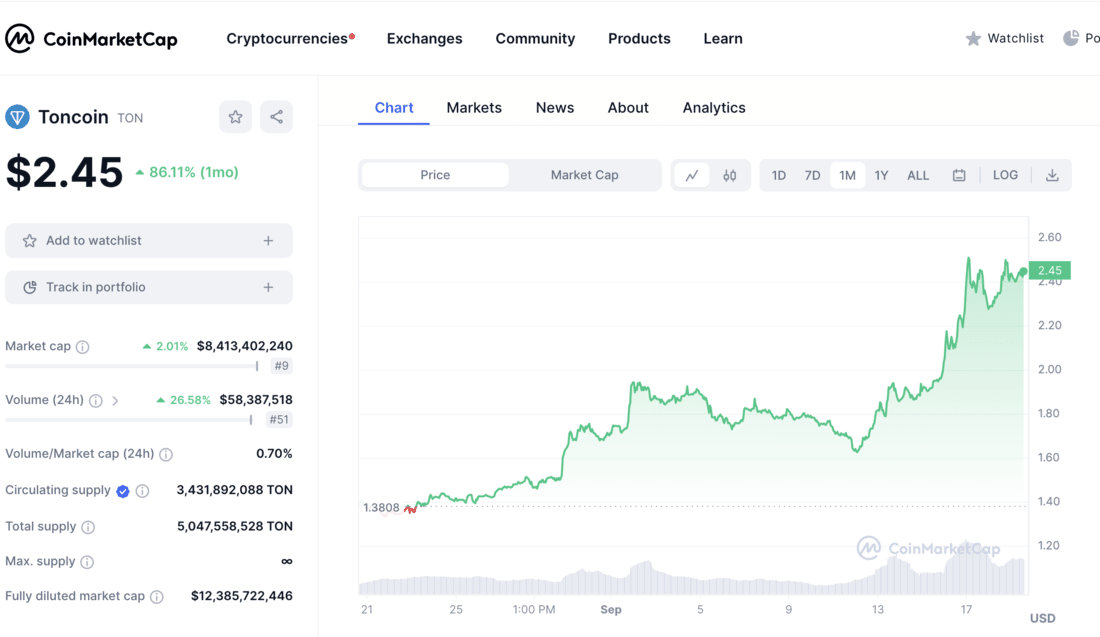Click the star icon in Add to watchlist
Viewport: 1100px width, 637px height.
[x=29, y=241]
